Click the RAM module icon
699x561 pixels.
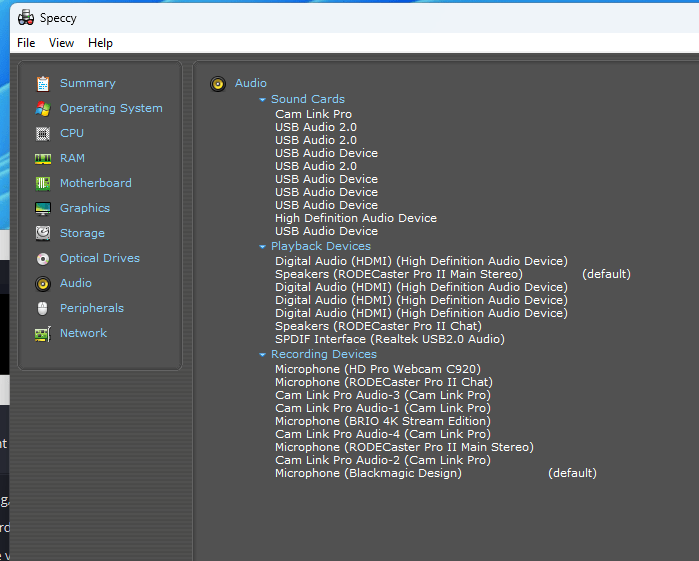(x=43, y=159)
